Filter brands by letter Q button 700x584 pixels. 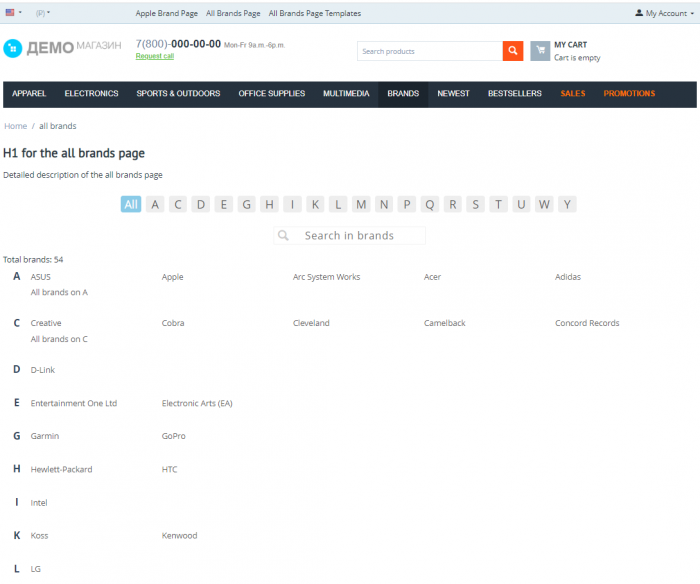point(430,204)
